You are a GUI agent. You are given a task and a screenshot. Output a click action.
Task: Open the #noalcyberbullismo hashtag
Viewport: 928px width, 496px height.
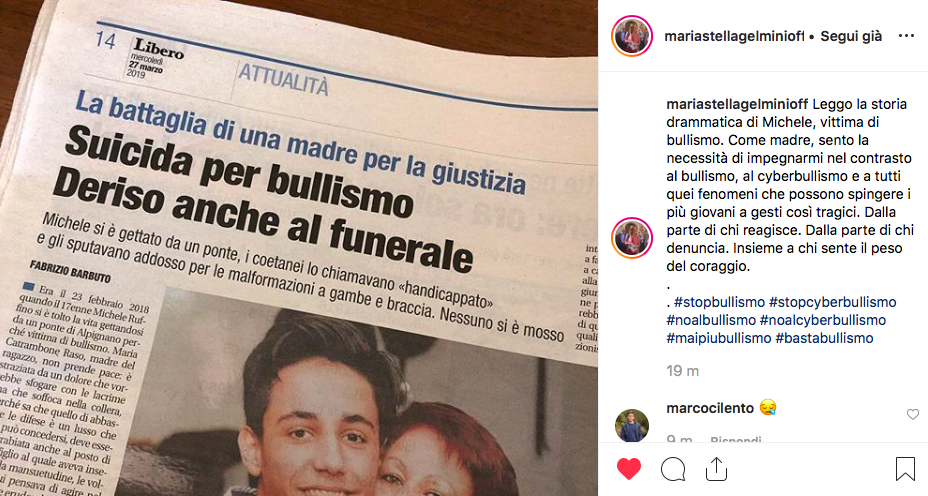(x=823, y=320)
